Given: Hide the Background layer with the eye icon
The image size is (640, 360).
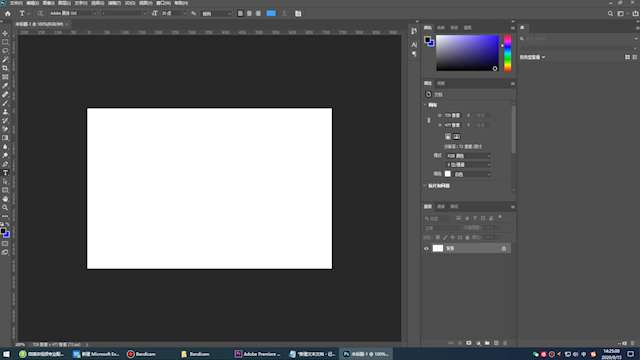Looking at the screenshot, I should tap(427, 248).
